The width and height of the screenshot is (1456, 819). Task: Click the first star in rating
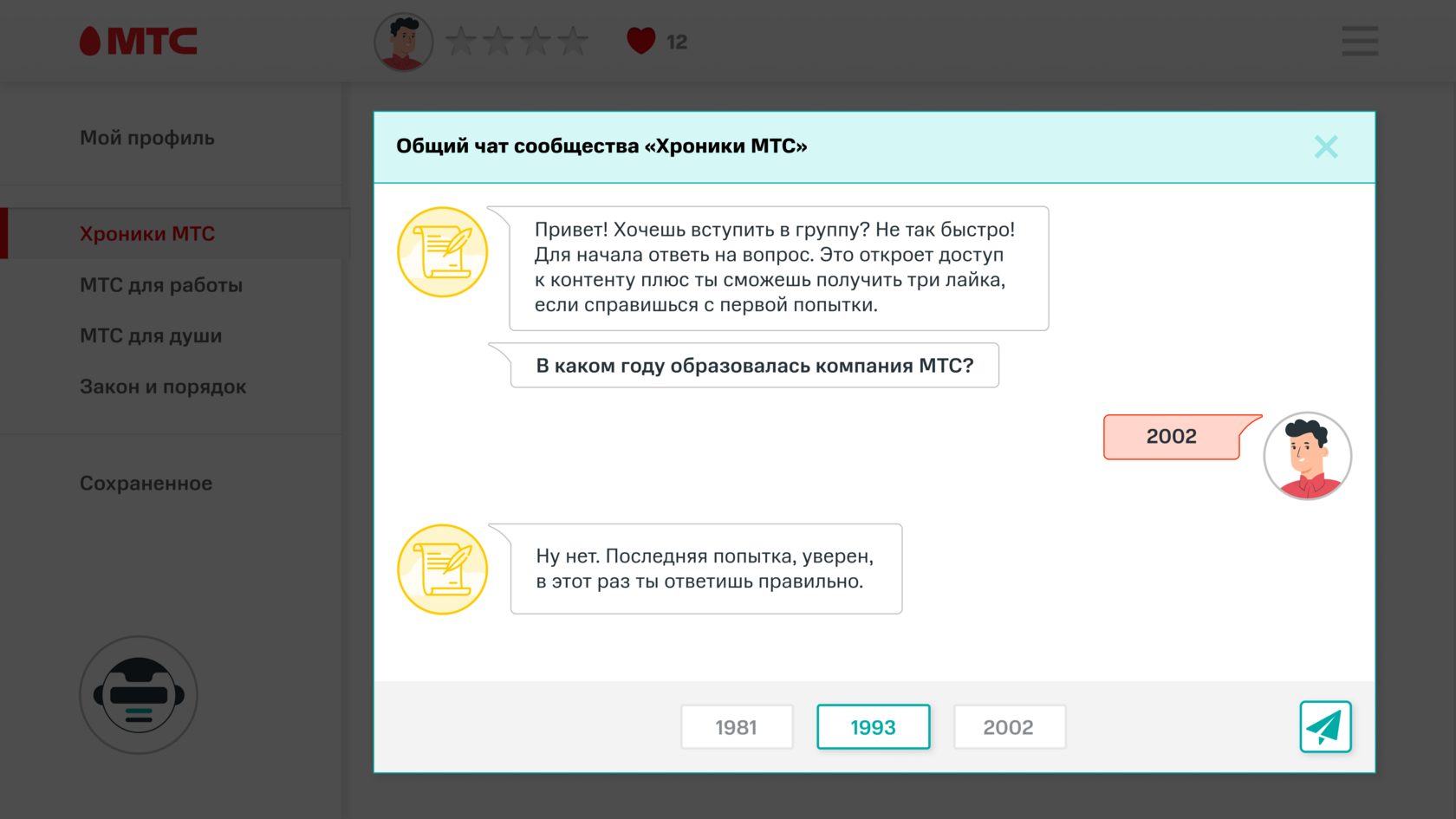click(461, 41)
